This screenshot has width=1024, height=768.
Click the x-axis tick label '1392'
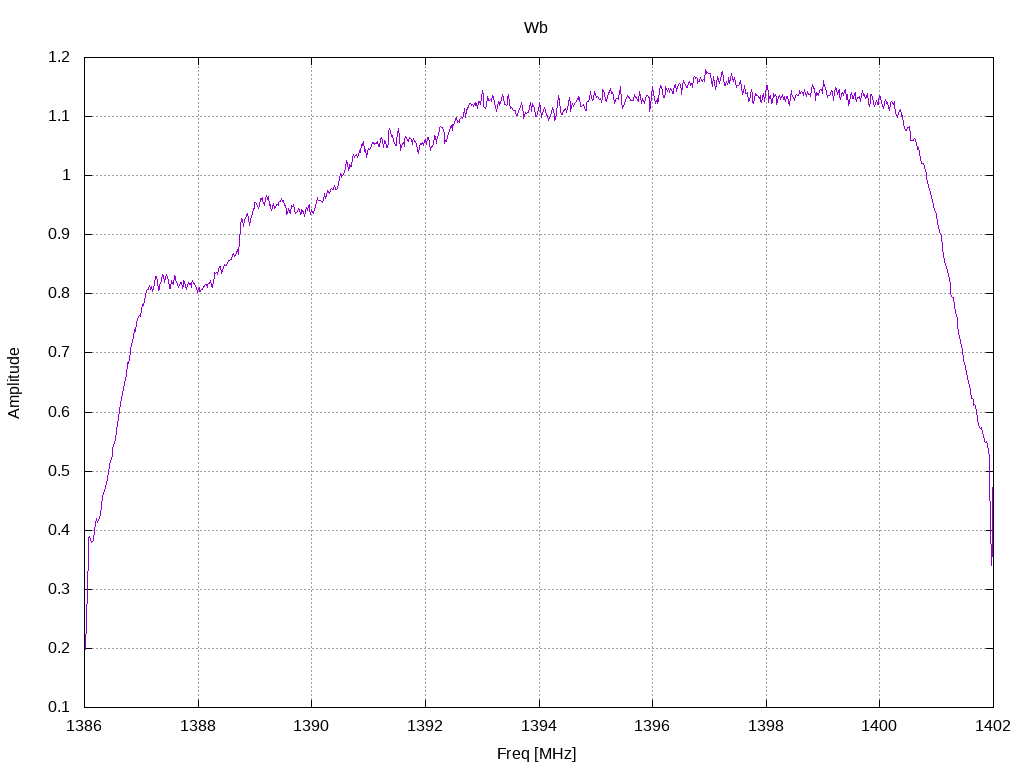(425, 726)
